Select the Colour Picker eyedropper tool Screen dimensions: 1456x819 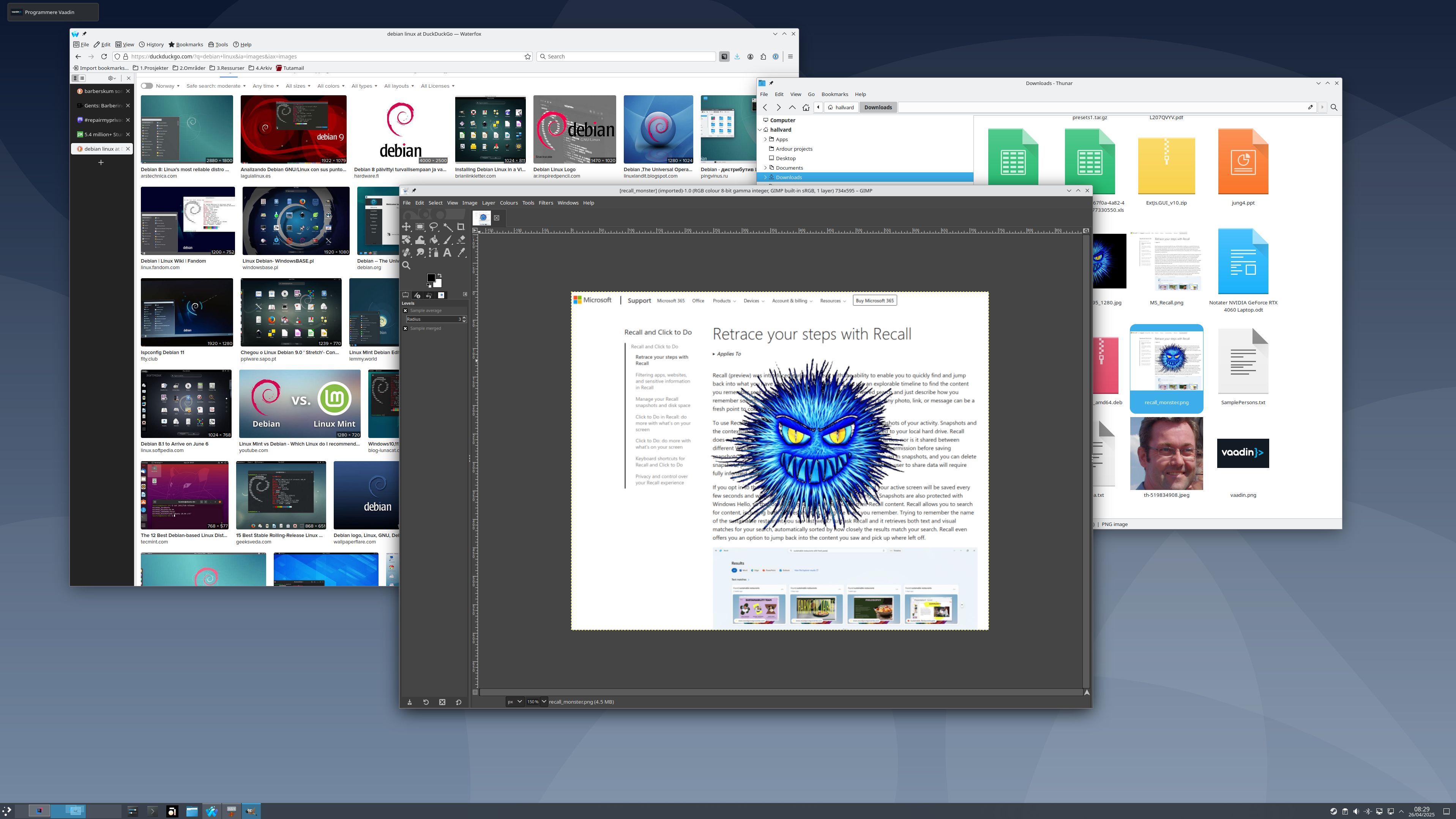tap(461, 253)
